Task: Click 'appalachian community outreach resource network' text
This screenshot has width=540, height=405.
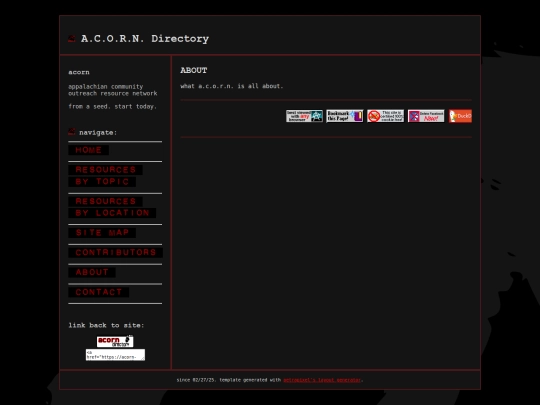Action: click(x=113, y=90)
